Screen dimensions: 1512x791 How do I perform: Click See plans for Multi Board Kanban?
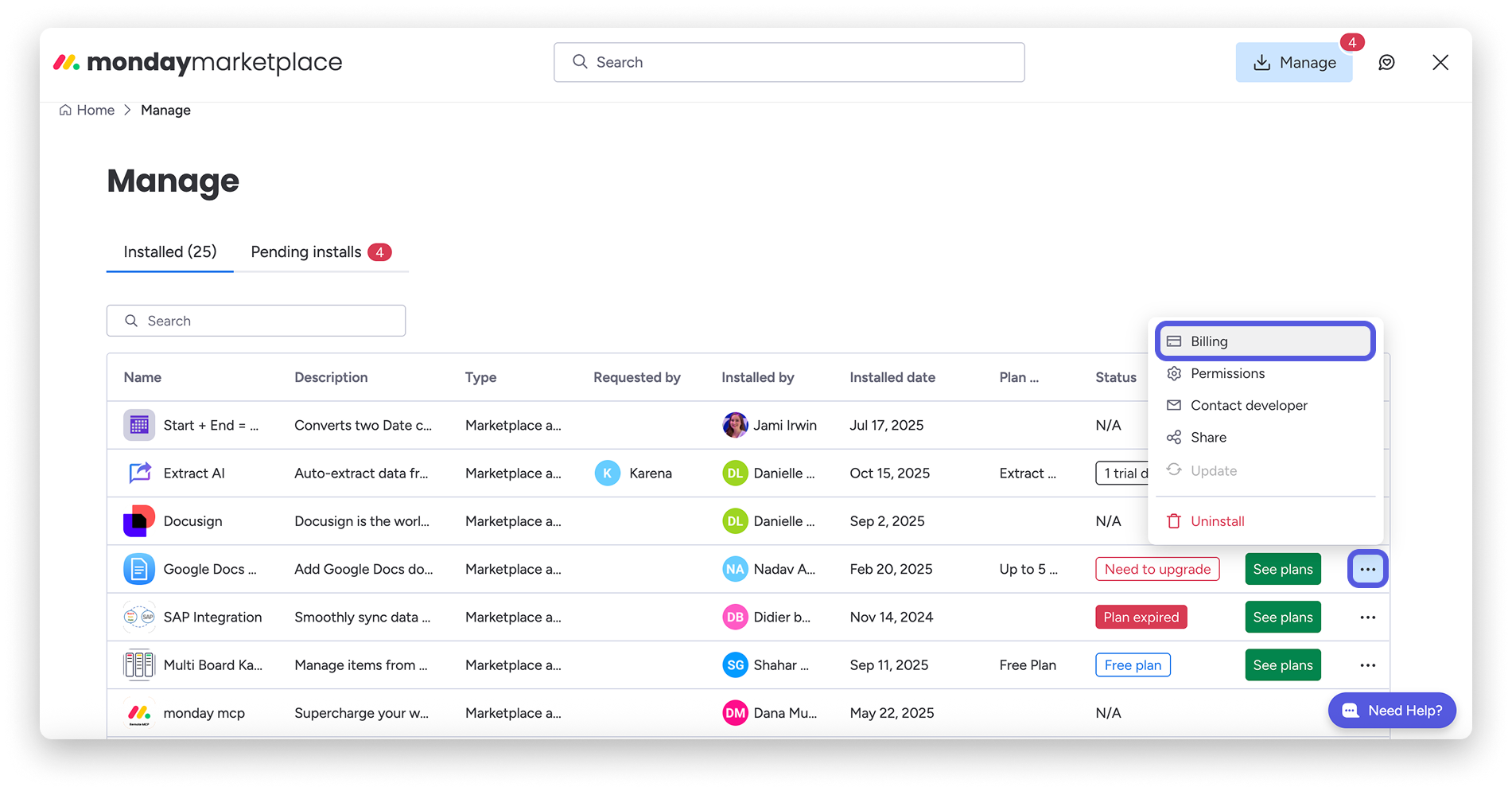coord(1283,664)
